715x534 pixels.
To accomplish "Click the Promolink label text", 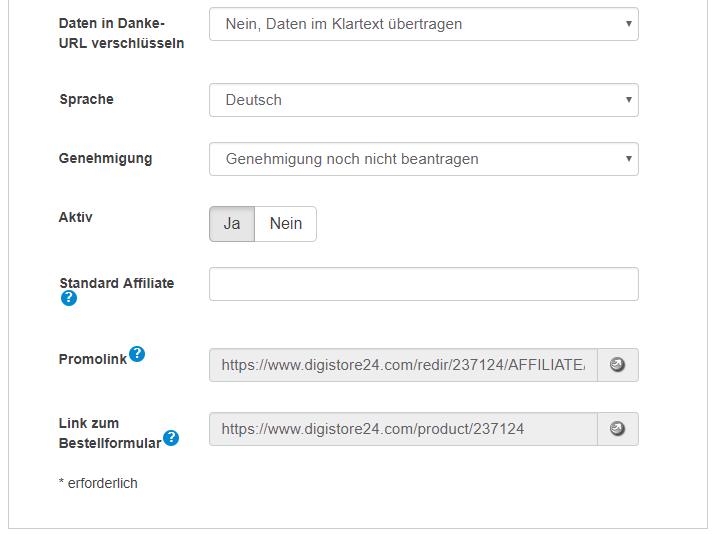I will point(93,359).
